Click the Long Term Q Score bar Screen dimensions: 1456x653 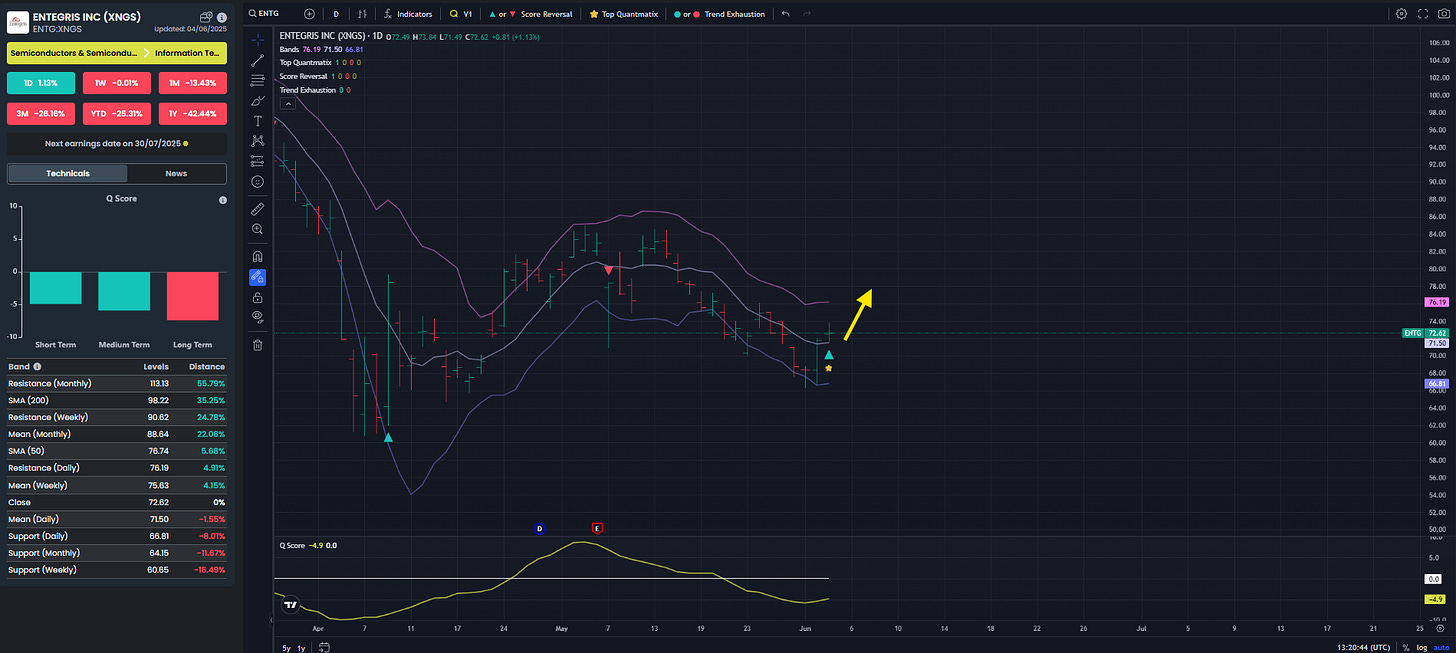(x=192, y=295)
